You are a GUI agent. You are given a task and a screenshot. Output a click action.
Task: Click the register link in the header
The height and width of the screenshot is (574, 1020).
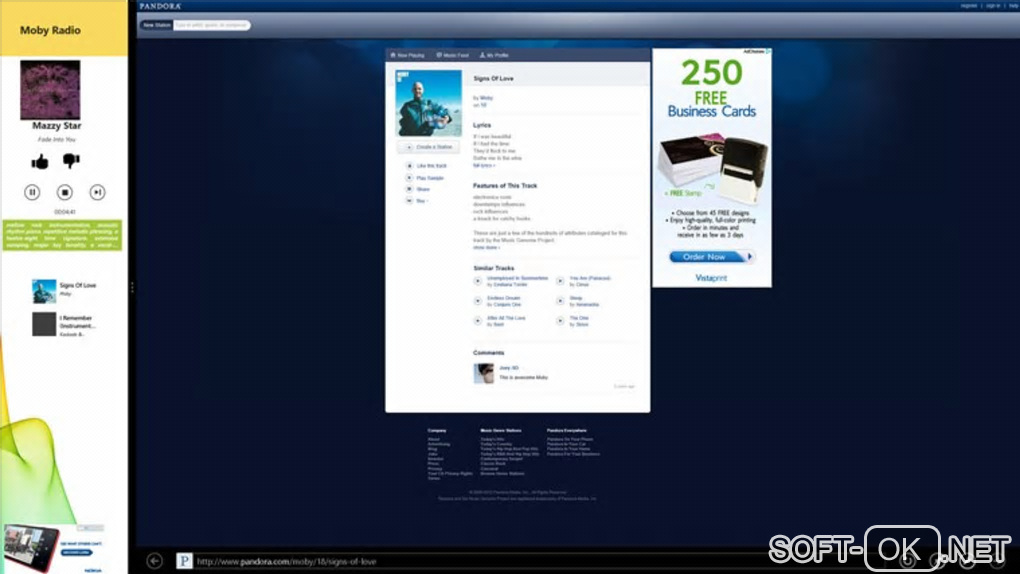click(x=969, y=6)
